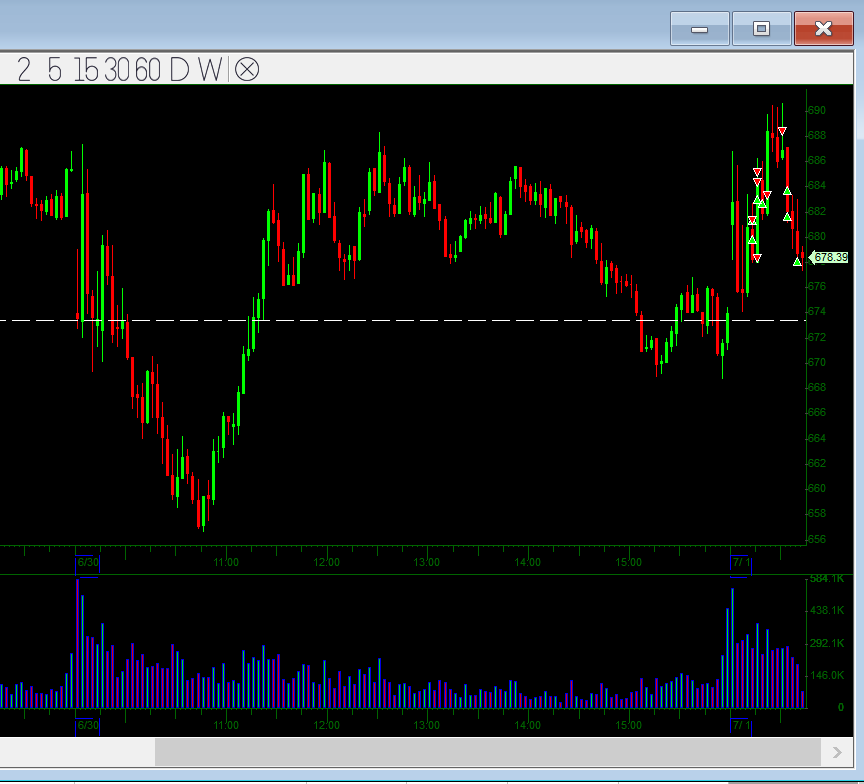Switch chart to 5-minute interval

pyautogui.click(x=54, y=70)
